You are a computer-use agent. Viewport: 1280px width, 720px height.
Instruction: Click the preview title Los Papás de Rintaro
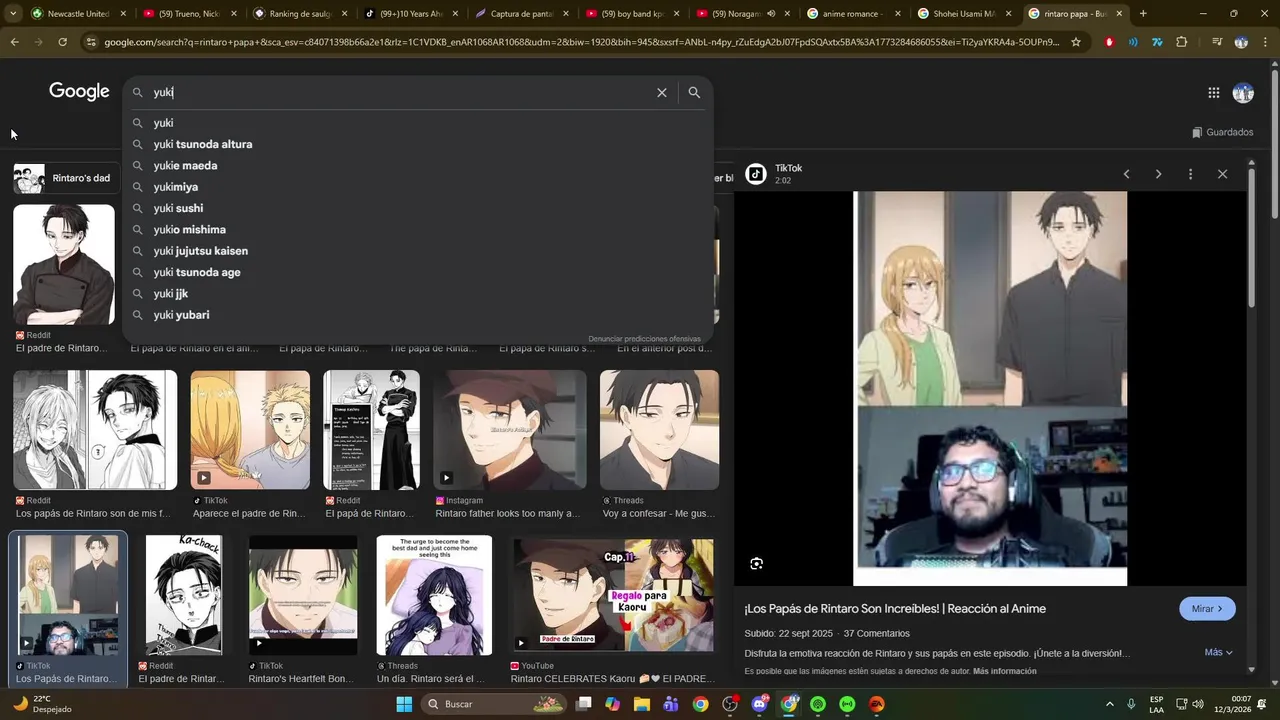pos(895,608)
